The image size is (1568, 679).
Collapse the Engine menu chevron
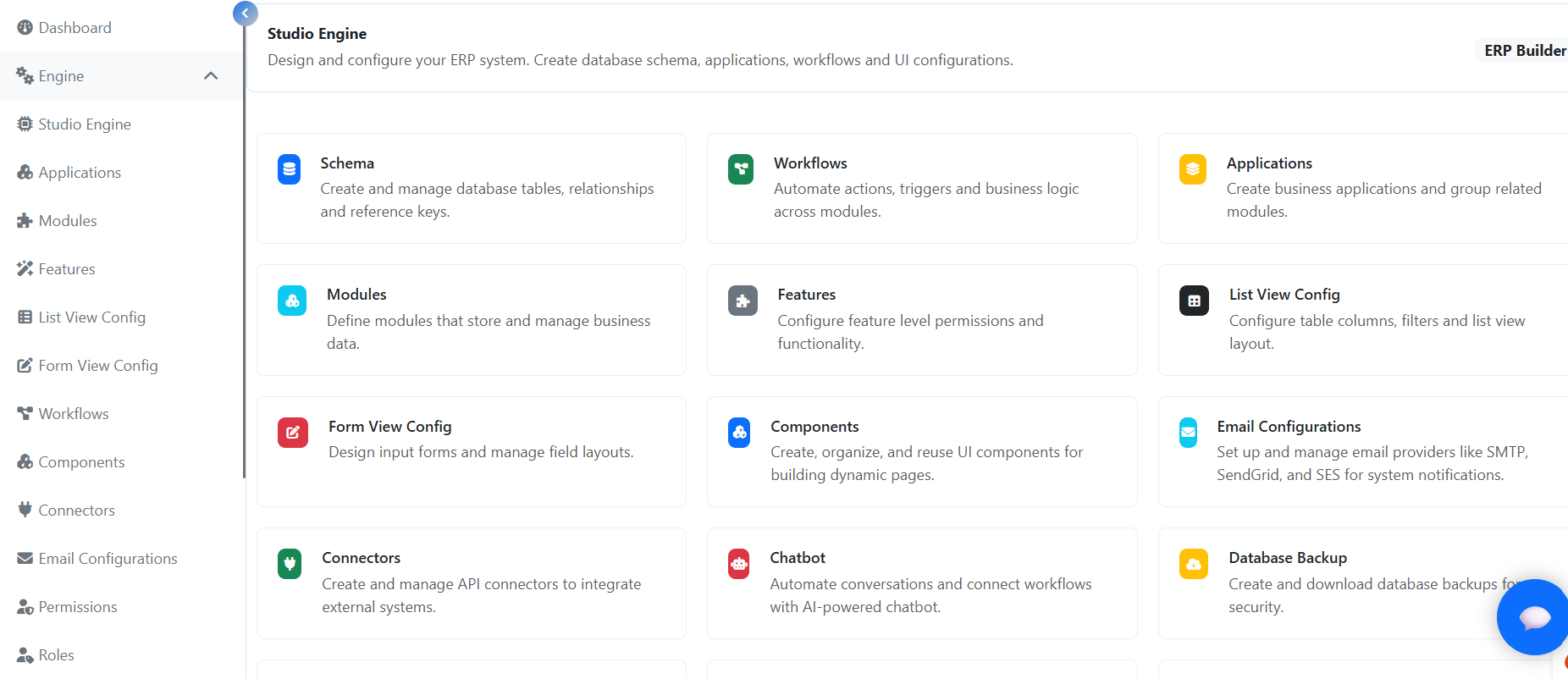(x=211, y=76)
